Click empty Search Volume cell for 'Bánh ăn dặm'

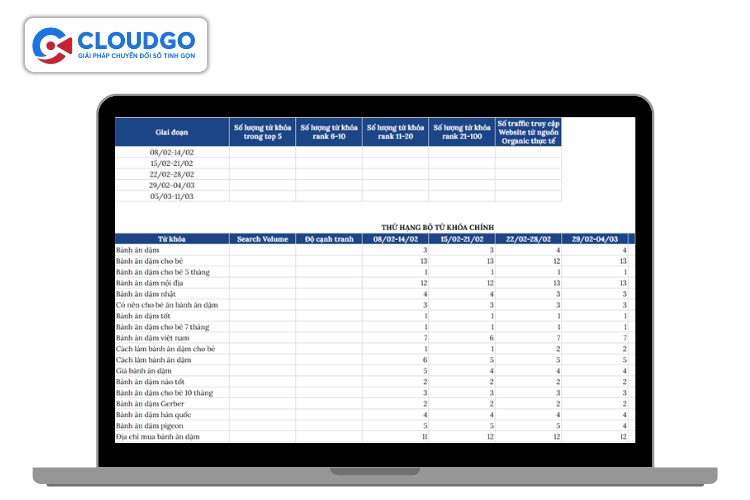tap(262, 250)
